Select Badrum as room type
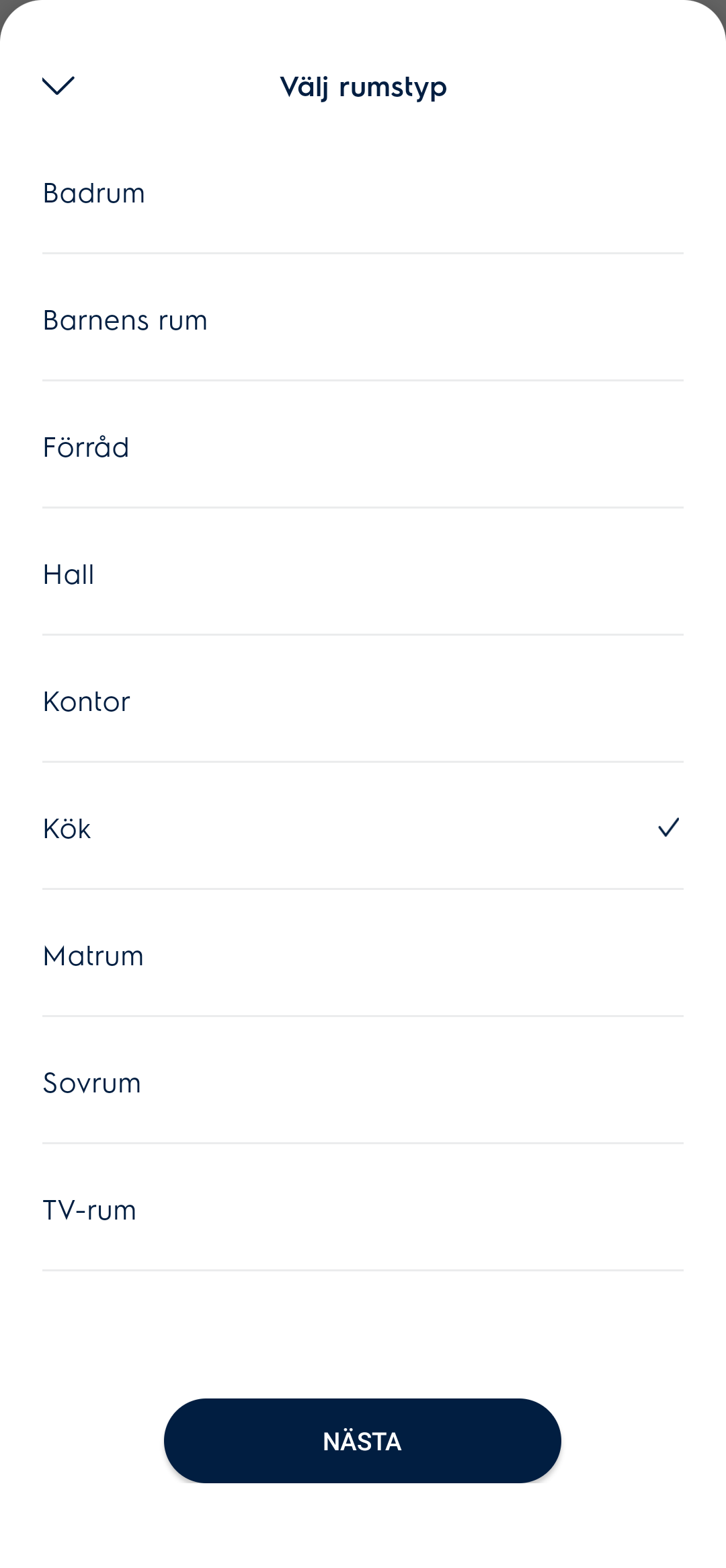Viewport: 726px width, 1568px height. 94,194
